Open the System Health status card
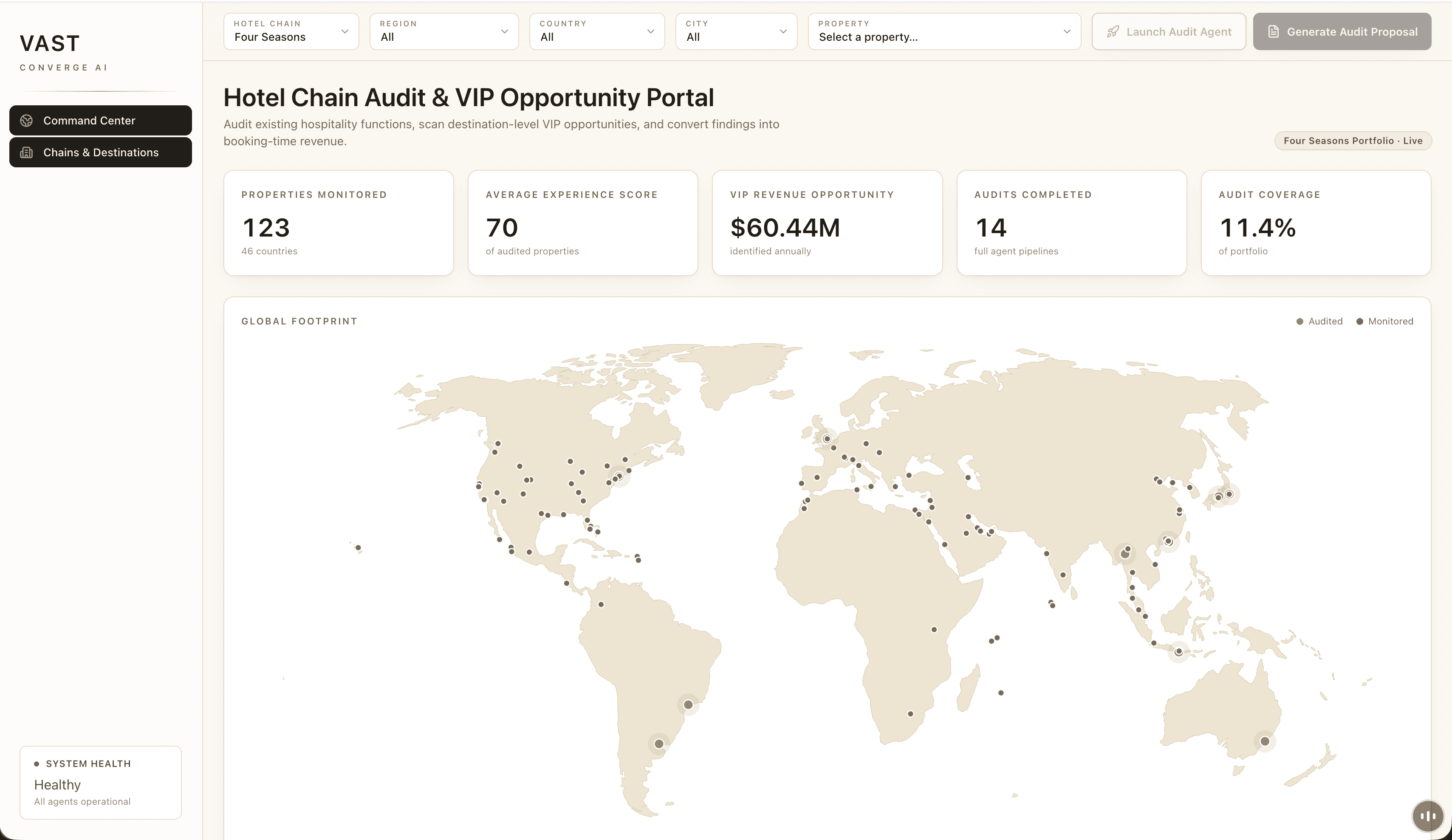The width and height of the screenshot is (1452, 840). coord(100,782)
